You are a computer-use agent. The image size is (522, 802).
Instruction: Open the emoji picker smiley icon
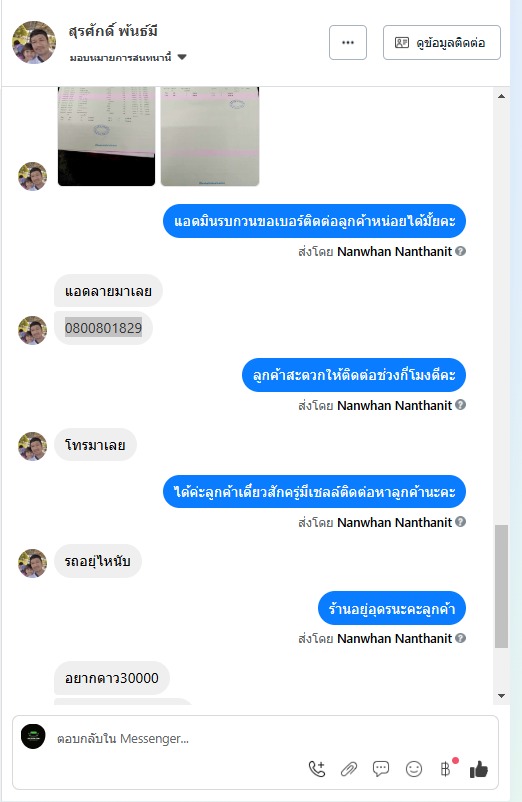[414, 769]
